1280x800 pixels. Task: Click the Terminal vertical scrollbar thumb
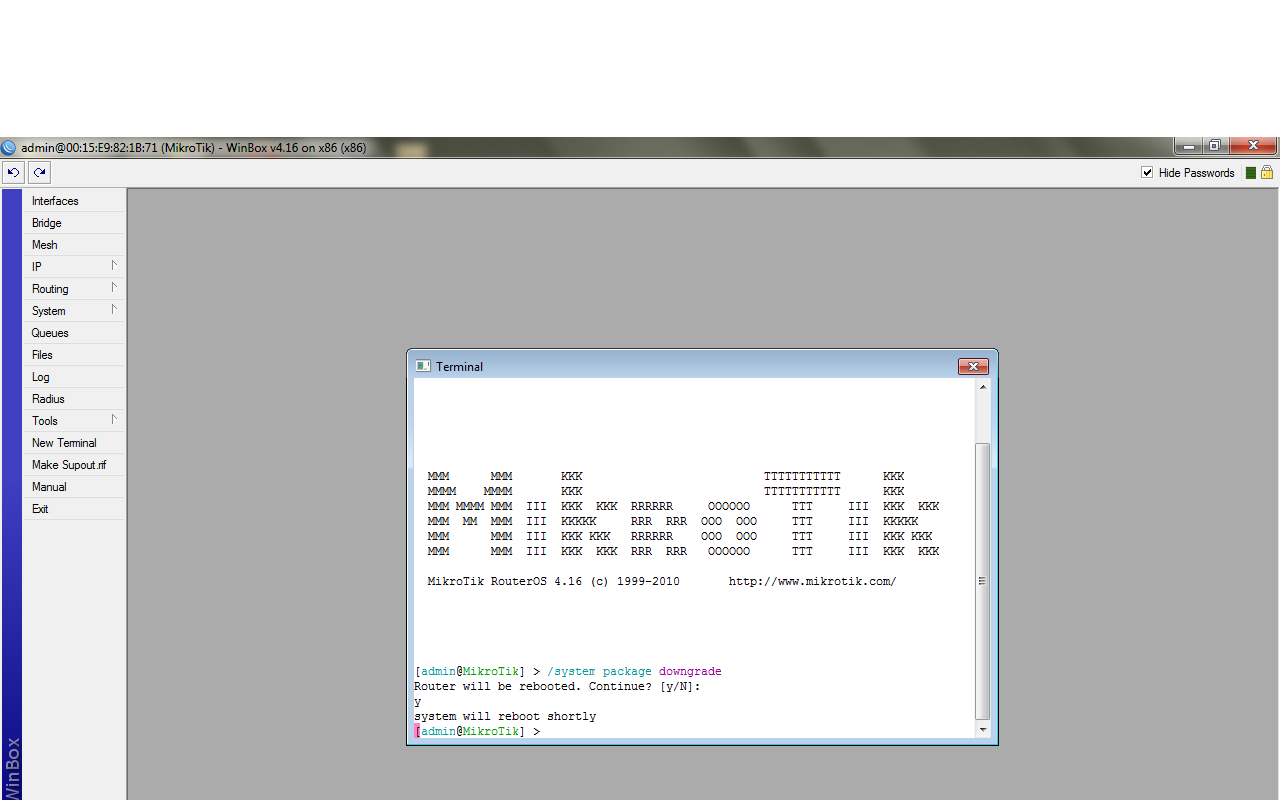pyautogui.click(x=982, y=581)
